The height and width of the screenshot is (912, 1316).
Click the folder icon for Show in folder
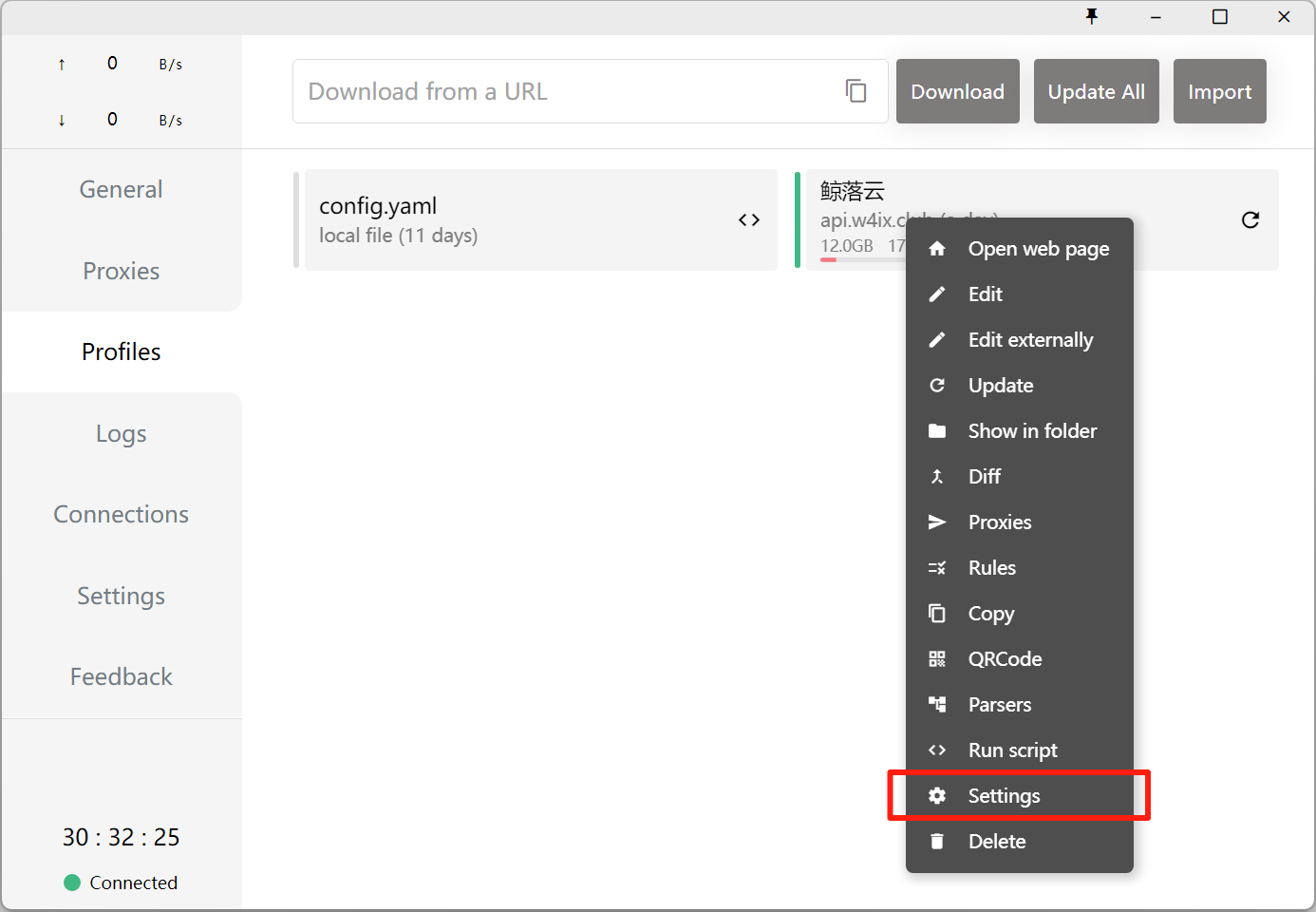pyautogui.click(x=937, y=431)
